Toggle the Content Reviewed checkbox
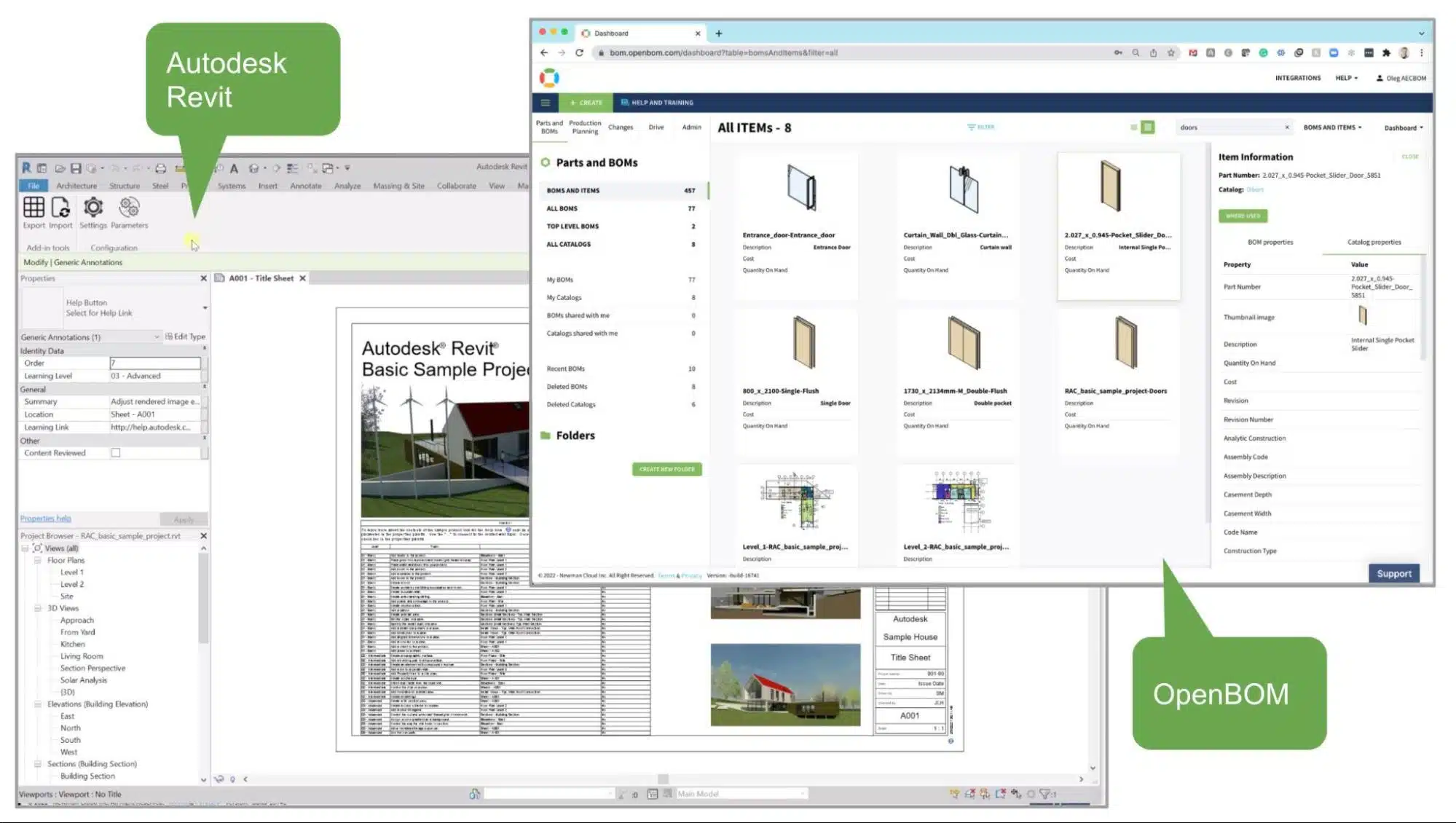Screen dimensions: 1456x823 point(116,453)
